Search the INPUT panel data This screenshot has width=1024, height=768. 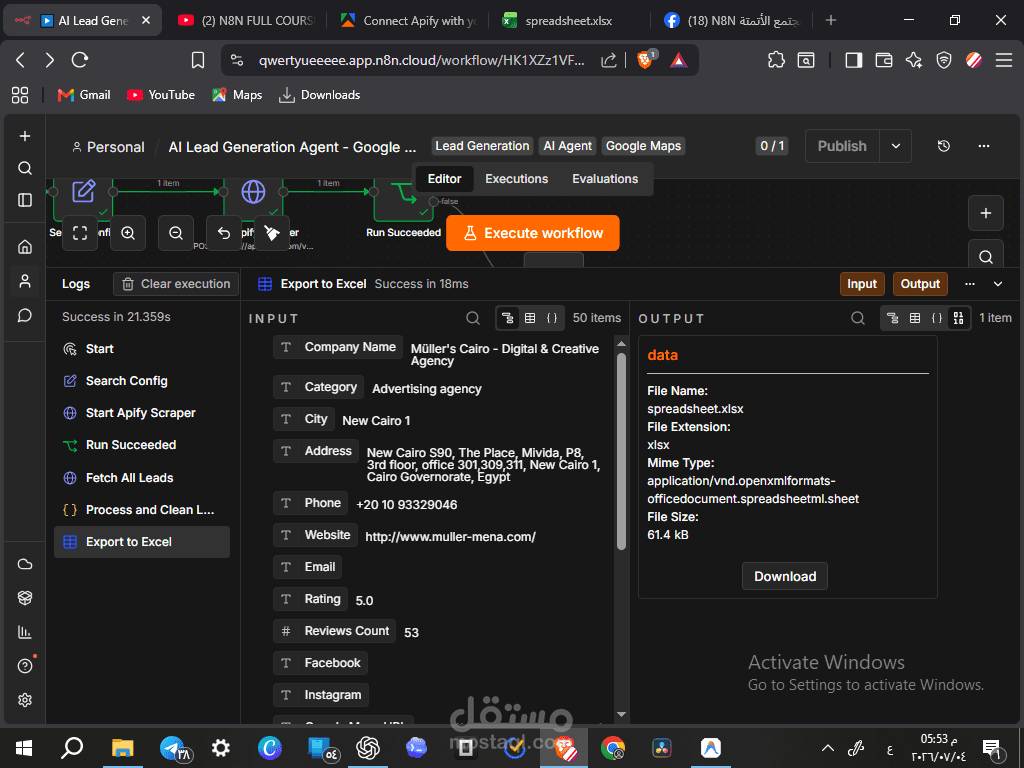coord(473,318)
